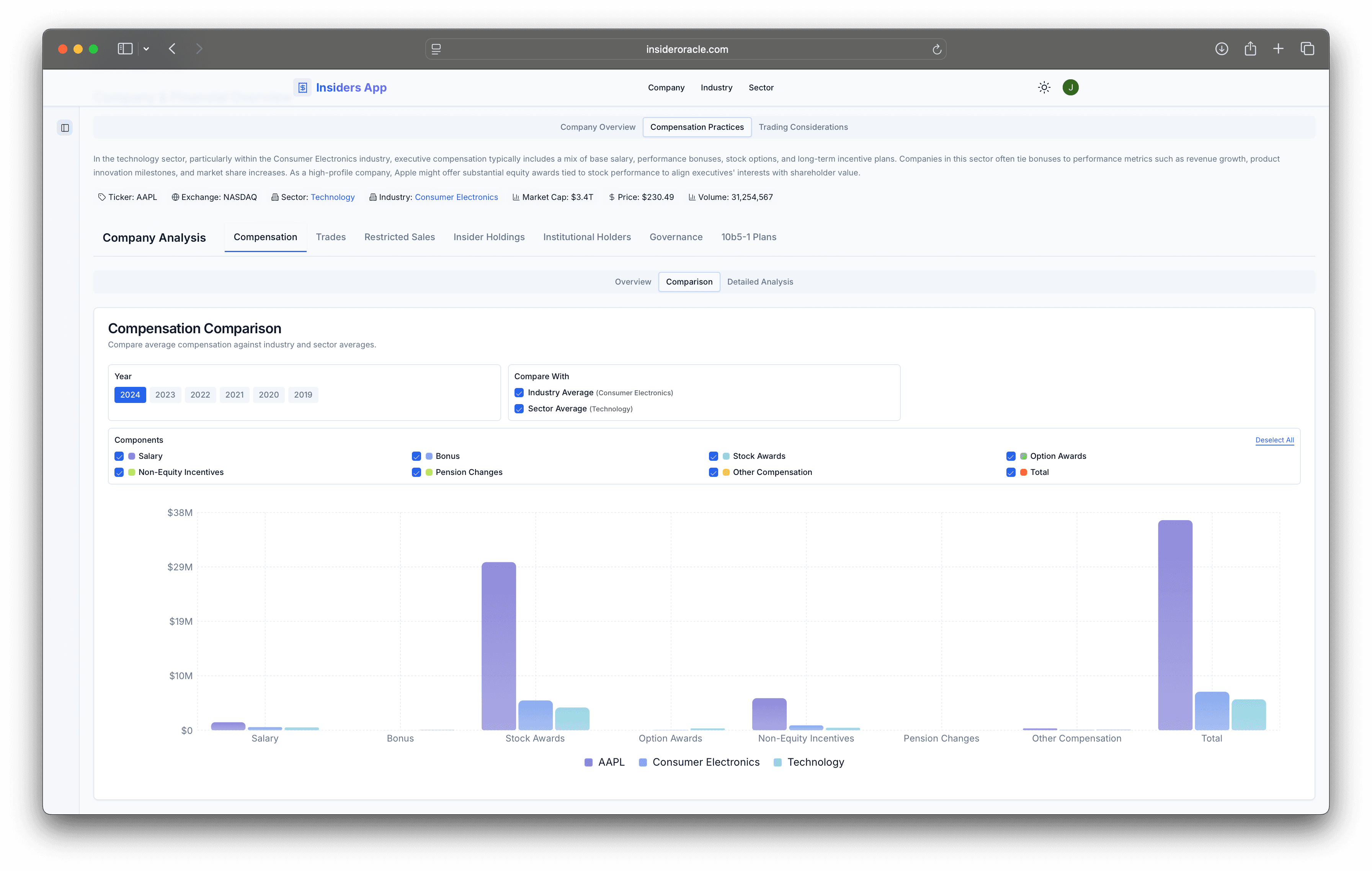1372x871 pixels.
Task: Select the 2022 year button
Action: (200, 395)
